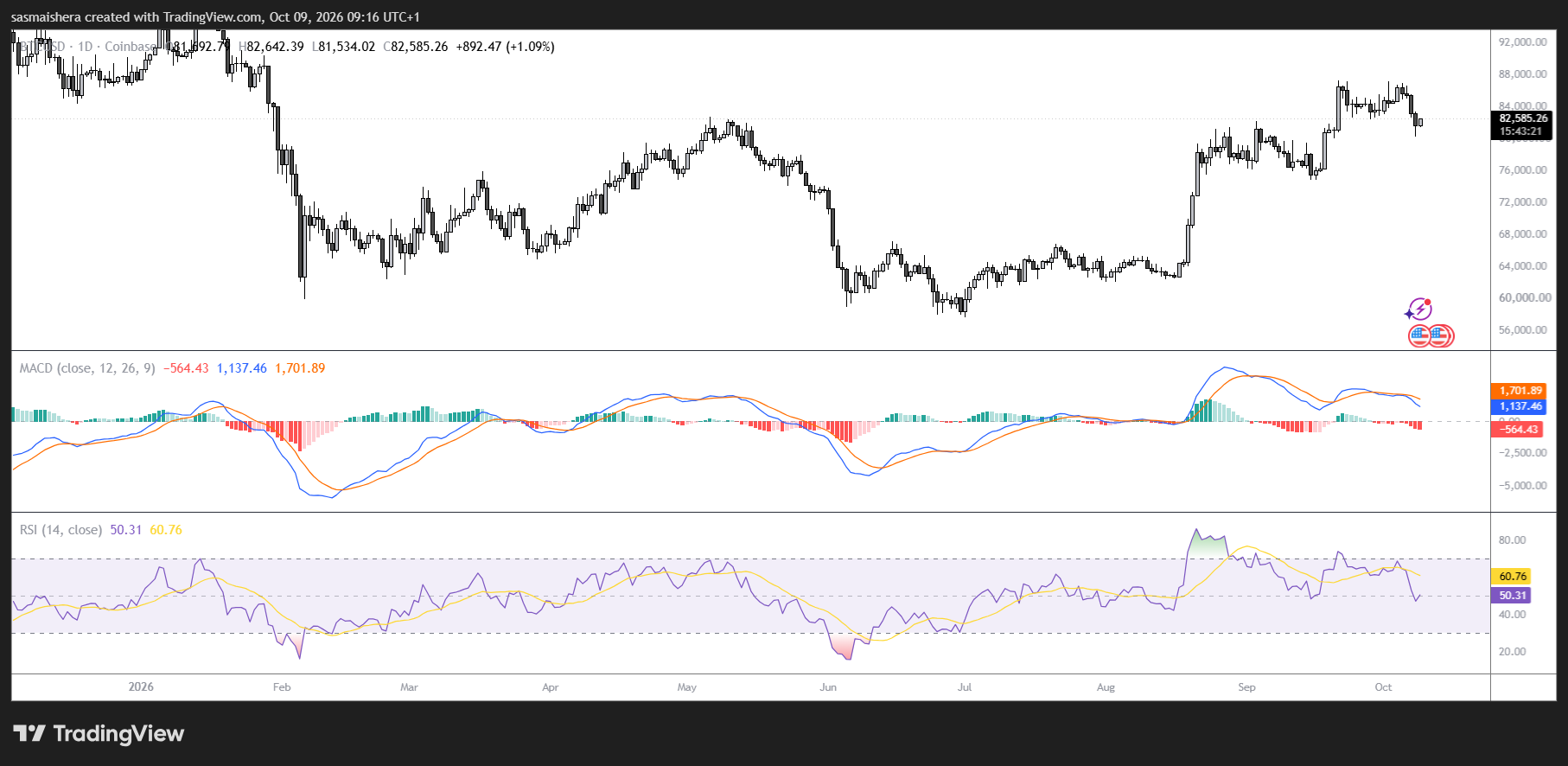1568x766 pixels.
Task: Select the MACD (close, 12, 26, 9) legend title
Action: pos(87,368)
